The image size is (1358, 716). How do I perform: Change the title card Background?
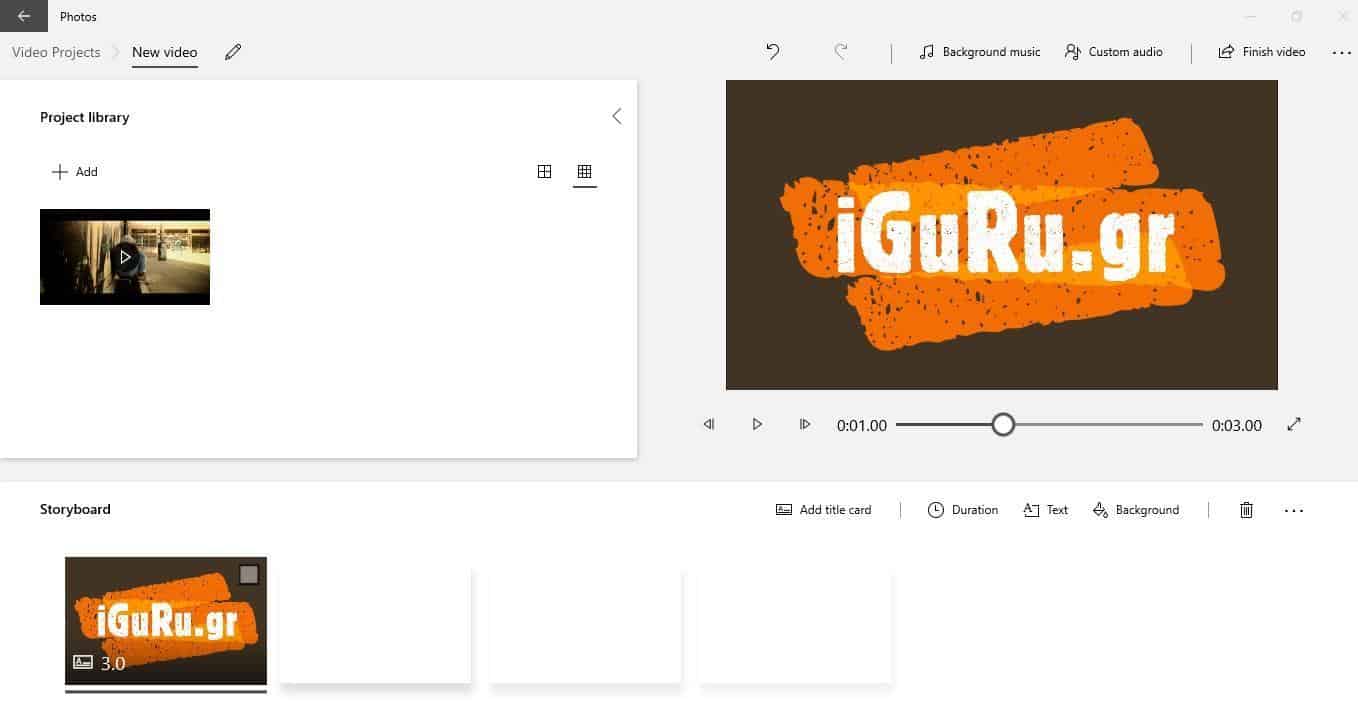coord(1136,510)
